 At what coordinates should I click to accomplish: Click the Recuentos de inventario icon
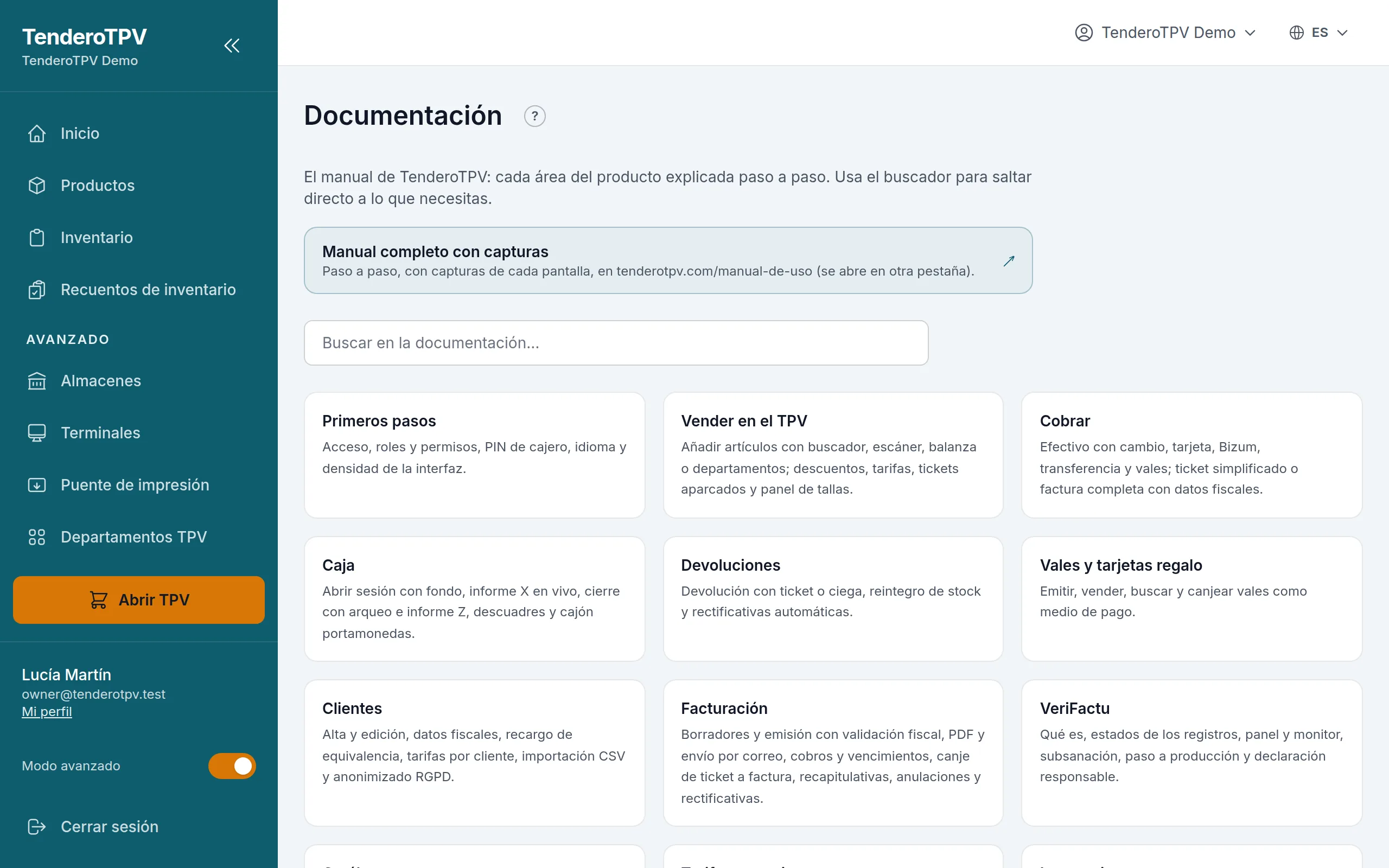tap(37, 290)
